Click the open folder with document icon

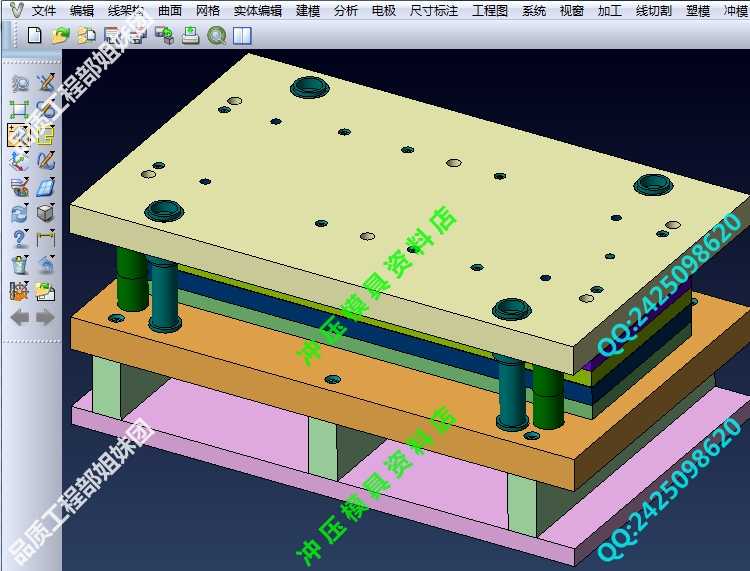(46, 291)
